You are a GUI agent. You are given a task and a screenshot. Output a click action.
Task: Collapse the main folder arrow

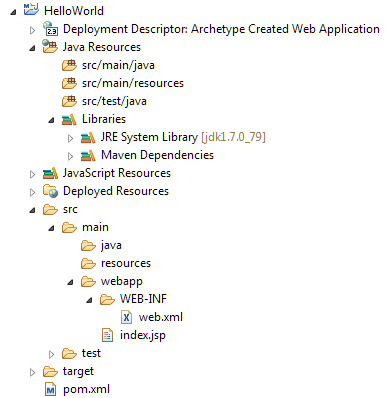coord(51,229)
